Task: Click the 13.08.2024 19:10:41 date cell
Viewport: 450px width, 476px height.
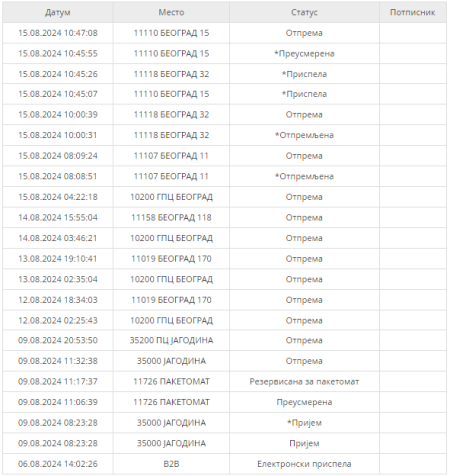Action: click(58, 259)
